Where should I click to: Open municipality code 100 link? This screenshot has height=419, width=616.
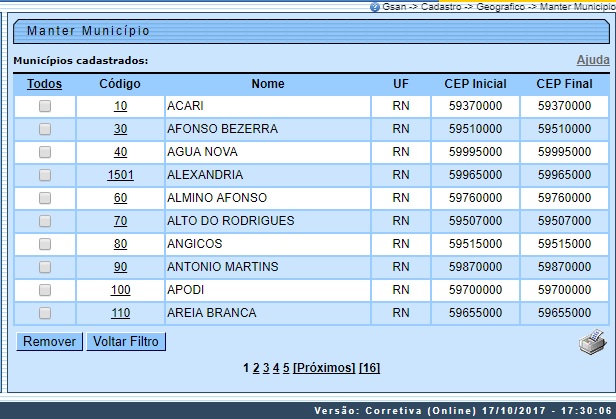[120, 290]
